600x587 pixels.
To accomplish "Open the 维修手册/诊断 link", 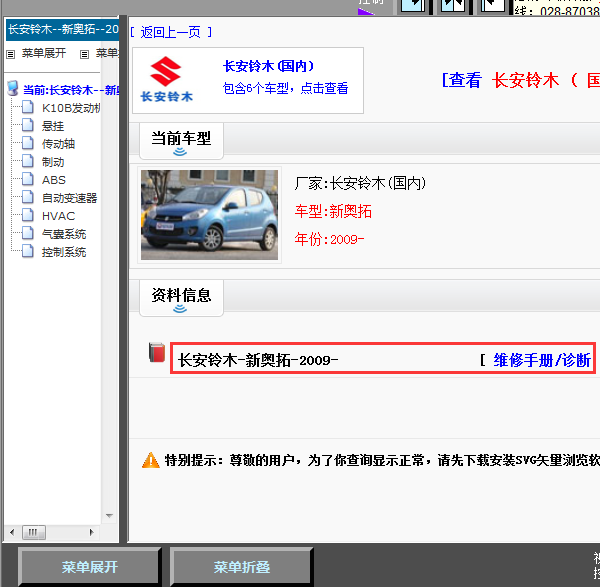I will click(542, 360).
